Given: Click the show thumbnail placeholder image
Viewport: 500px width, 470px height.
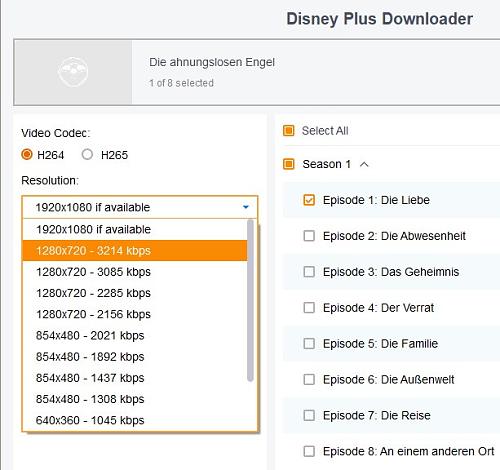Looking at the screenshot, I should pos(73,72).
